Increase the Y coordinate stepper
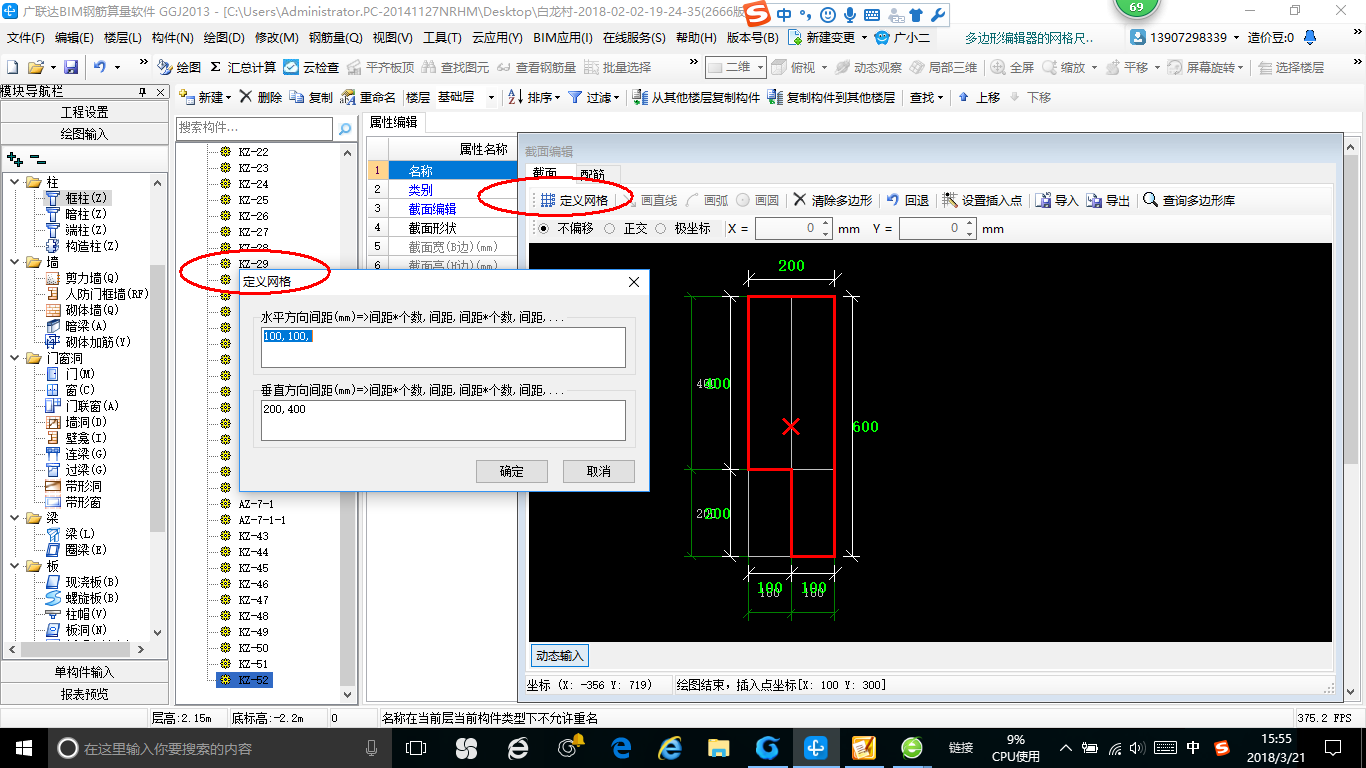This screenshot has width=1366, height=768. [969, 223]
